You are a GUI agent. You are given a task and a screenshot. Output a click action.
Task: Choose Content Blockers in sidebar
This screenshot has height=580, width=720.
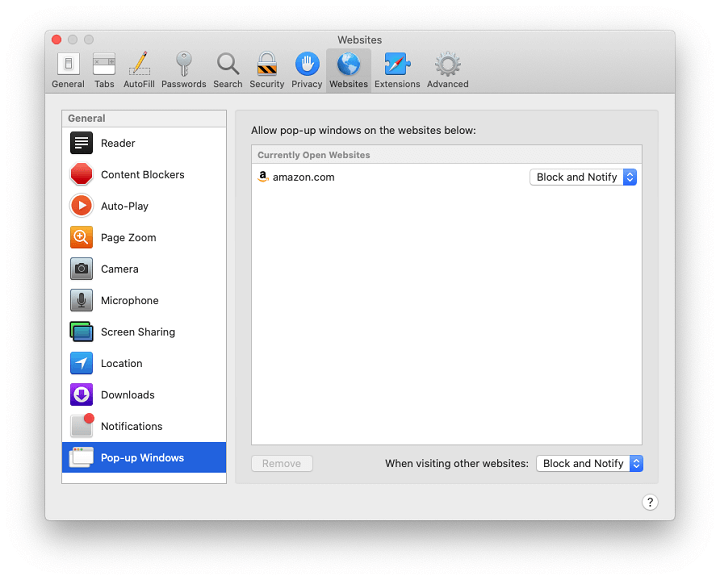144,175
